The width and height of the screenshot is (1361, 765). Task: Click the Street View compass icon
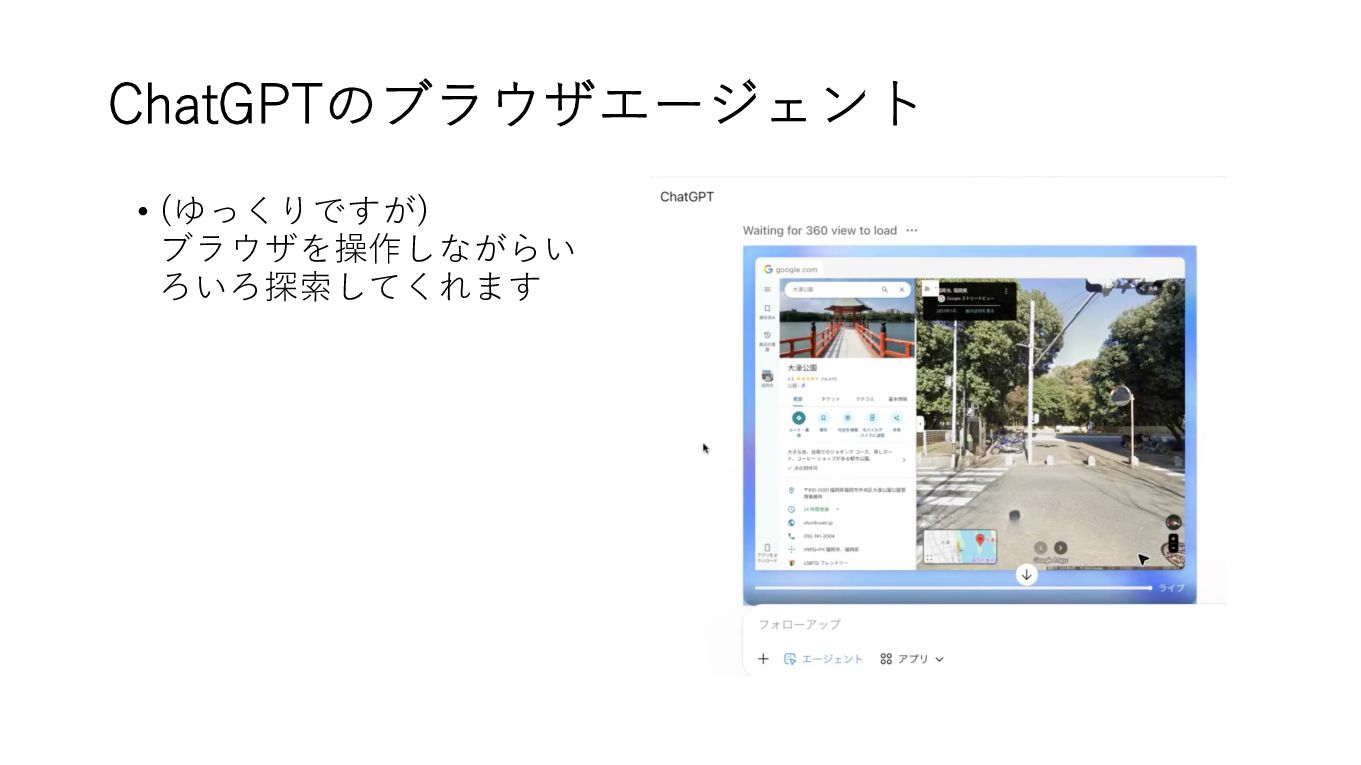[x=1174, y=522]
